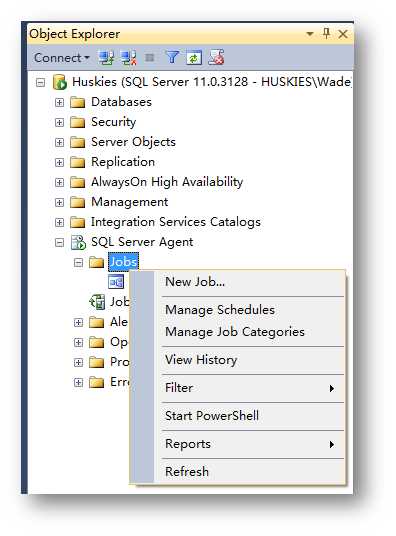
Task: Click the Job Activity Monitor icon
Action: pyautogui.click(x=97, y=302)
